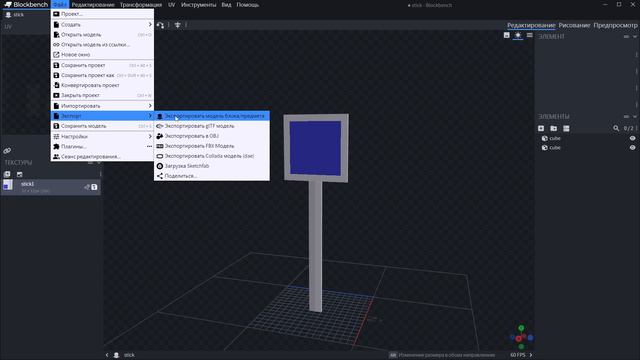Click the plugin puzzle icon beside Плагины
This screenshot has width=640, height=360.
point(56,147)
